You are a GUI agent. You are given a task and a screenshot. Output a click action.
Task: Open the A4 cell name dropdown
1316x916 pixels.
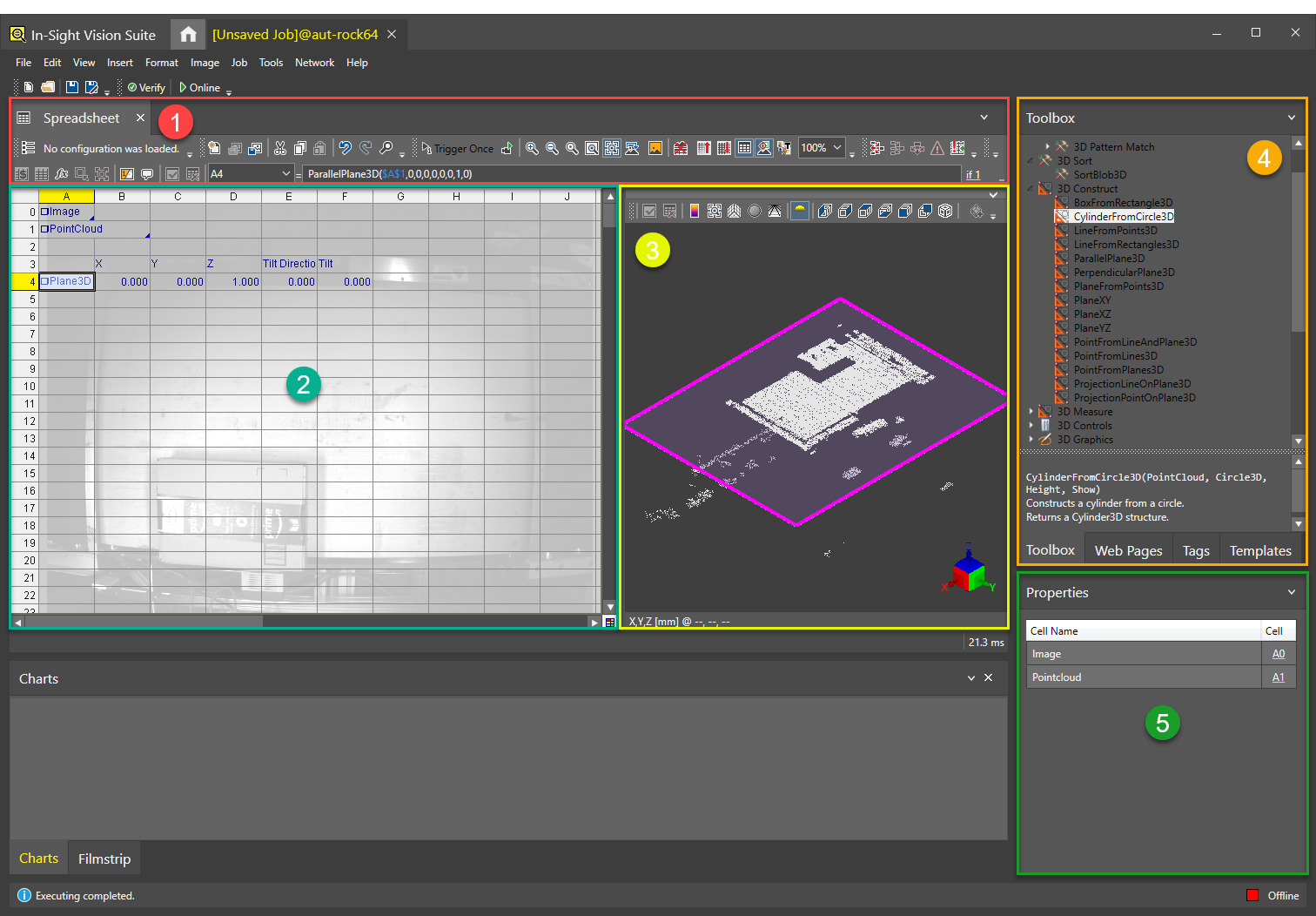coord(285,174)
